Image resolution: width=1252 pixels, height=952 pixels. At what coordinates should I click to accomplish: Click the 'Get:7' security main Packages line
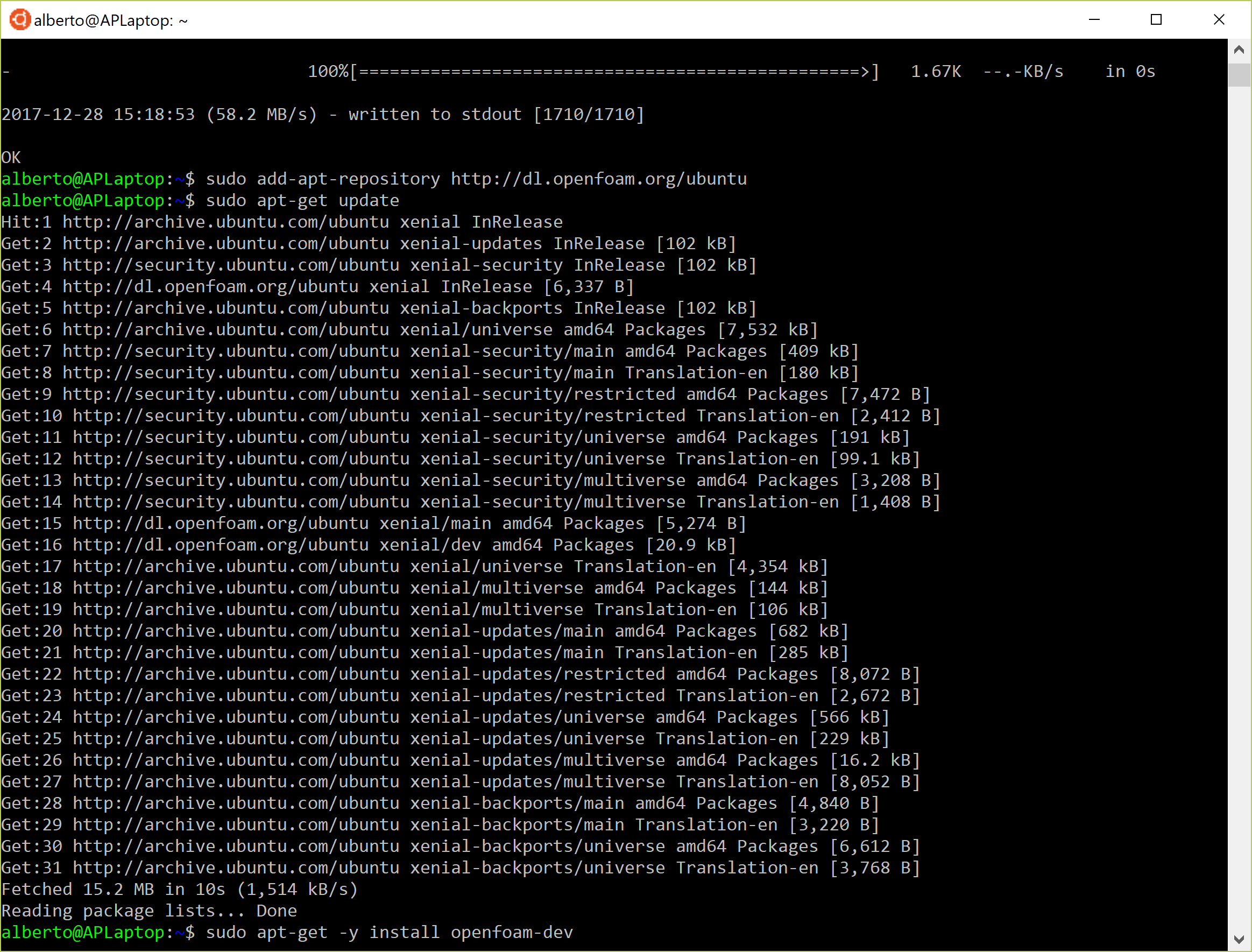coord(430,351)
